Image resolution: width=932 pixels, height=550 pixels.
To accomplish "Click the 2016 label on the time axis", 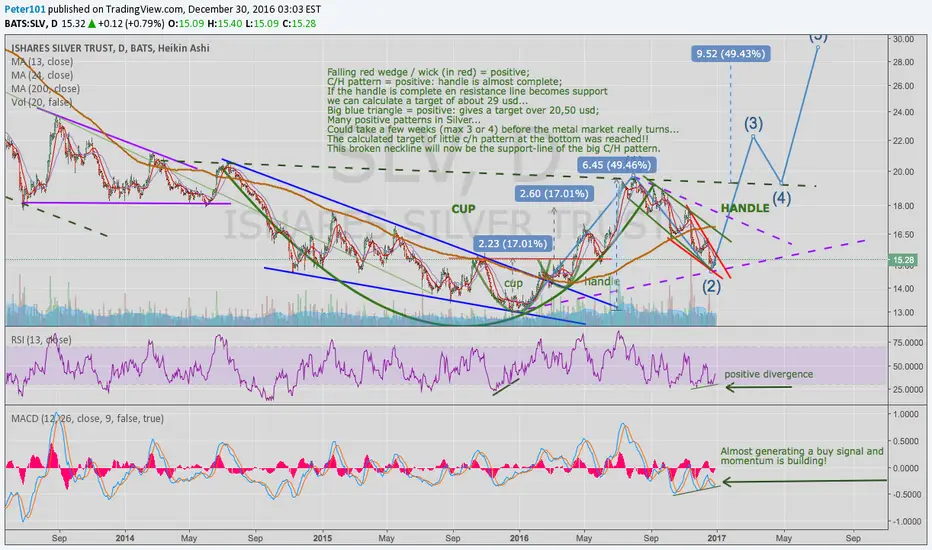I will (x=519, y=538).
